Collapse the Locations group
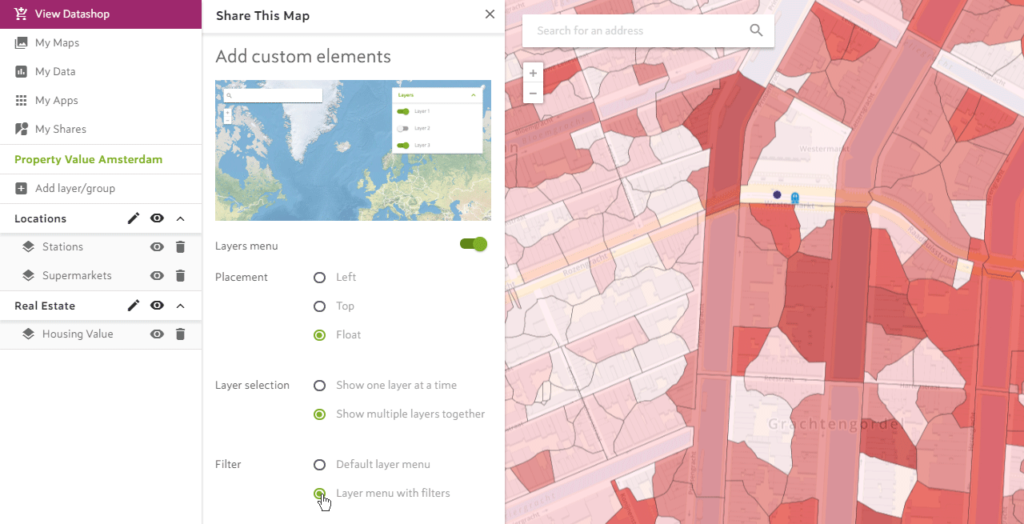This screenshot has width=1024, height=524. tap(181, 218)
